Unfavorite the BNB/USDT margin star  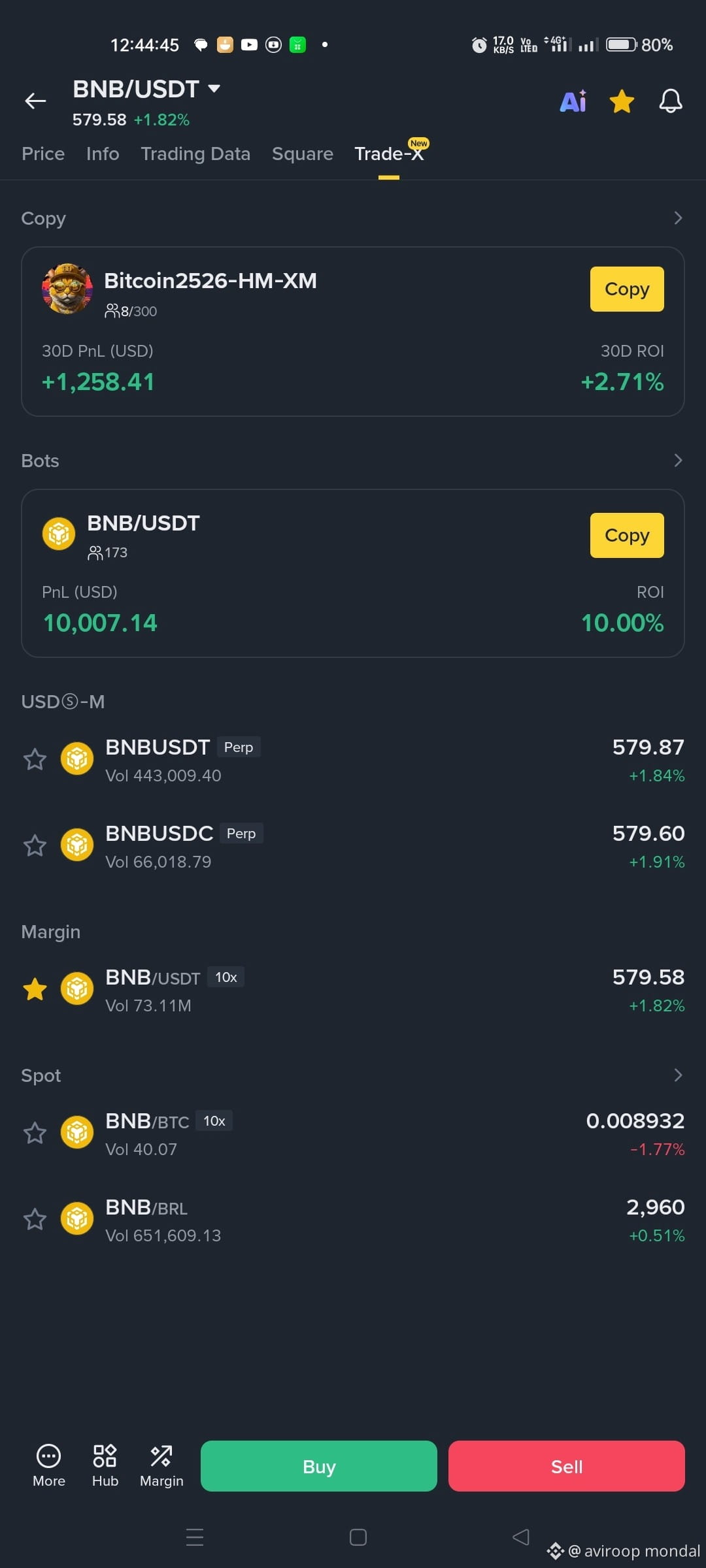click(x=35, y=989)
